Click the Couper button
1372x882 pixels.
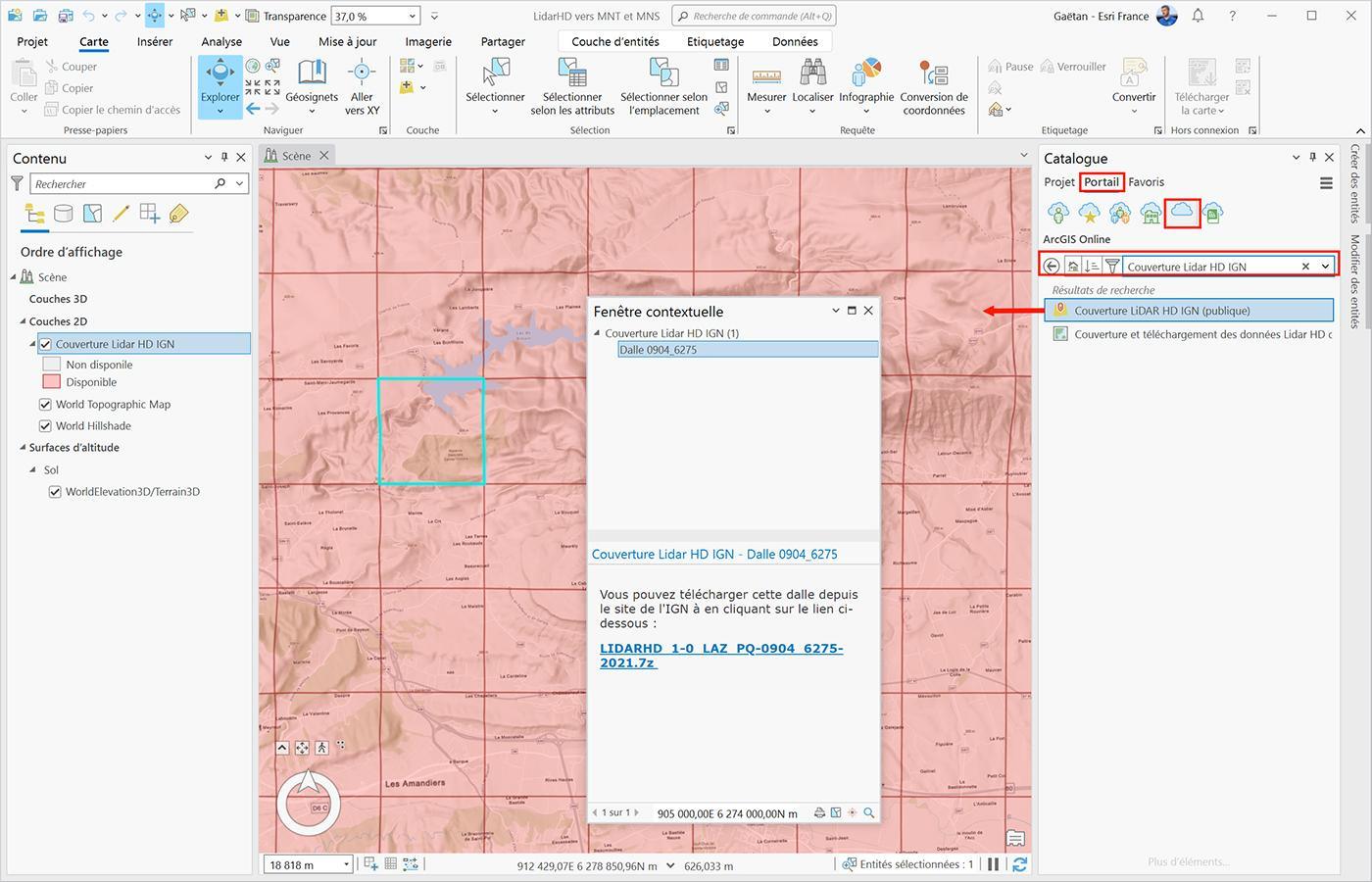pos(71,67)
